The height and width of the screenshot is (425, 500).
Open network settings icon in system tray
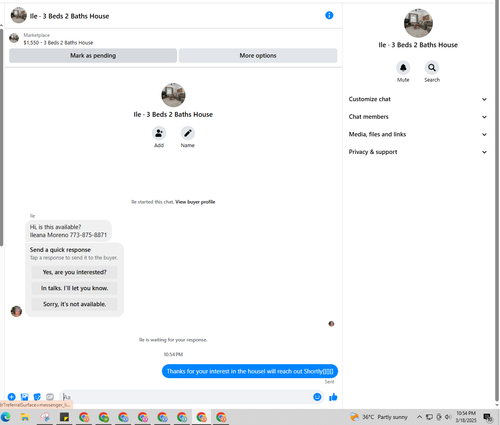tap(429, 417)
